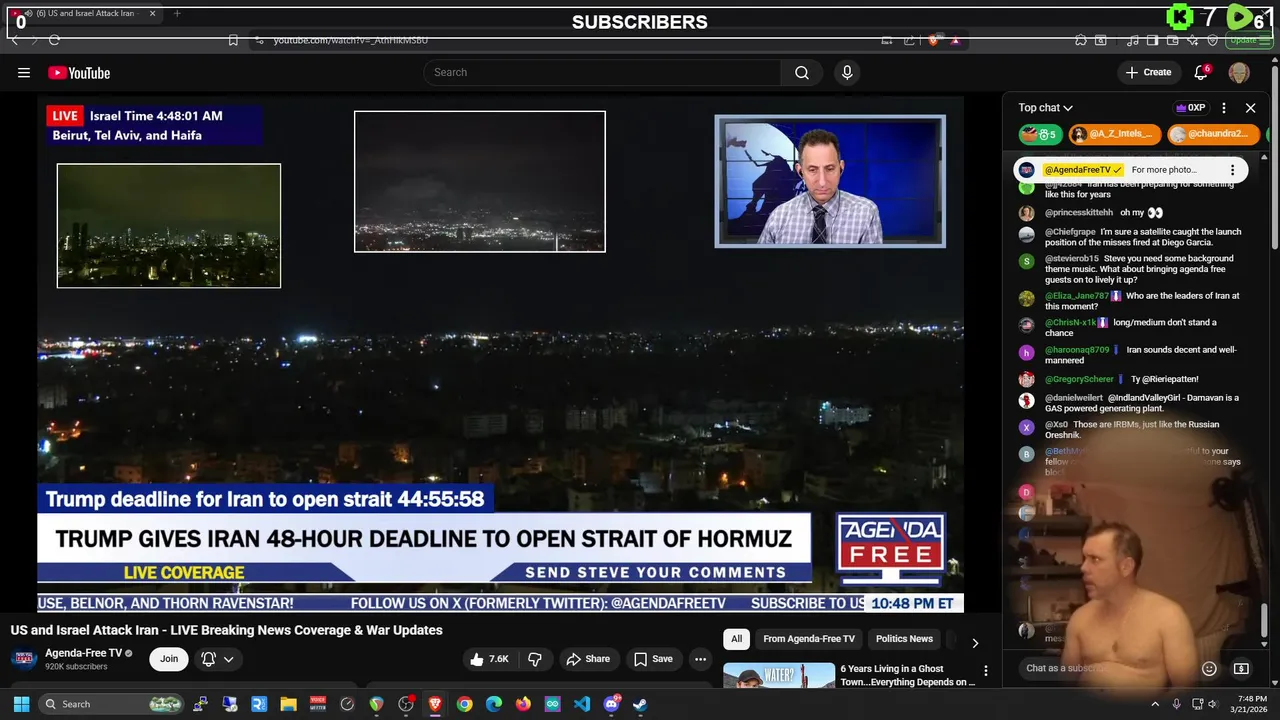The height and width of the screenshot is (720, 1280).
Task: Close the live chat panel
Action: click(x=1250, y=108)
